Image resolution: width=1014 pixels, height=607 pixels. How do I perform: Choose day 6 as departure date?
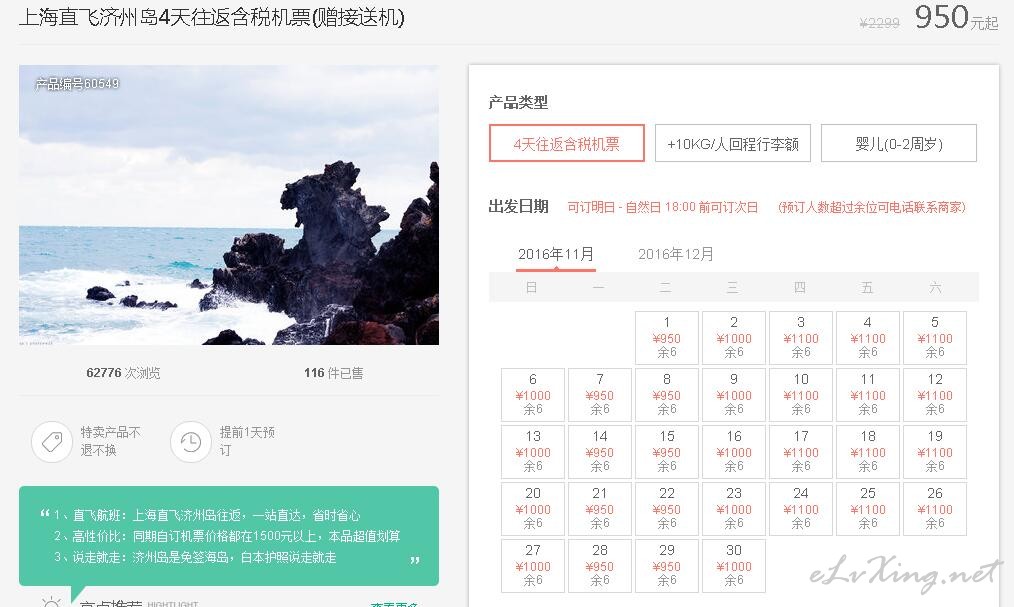(x=533, y=394)
